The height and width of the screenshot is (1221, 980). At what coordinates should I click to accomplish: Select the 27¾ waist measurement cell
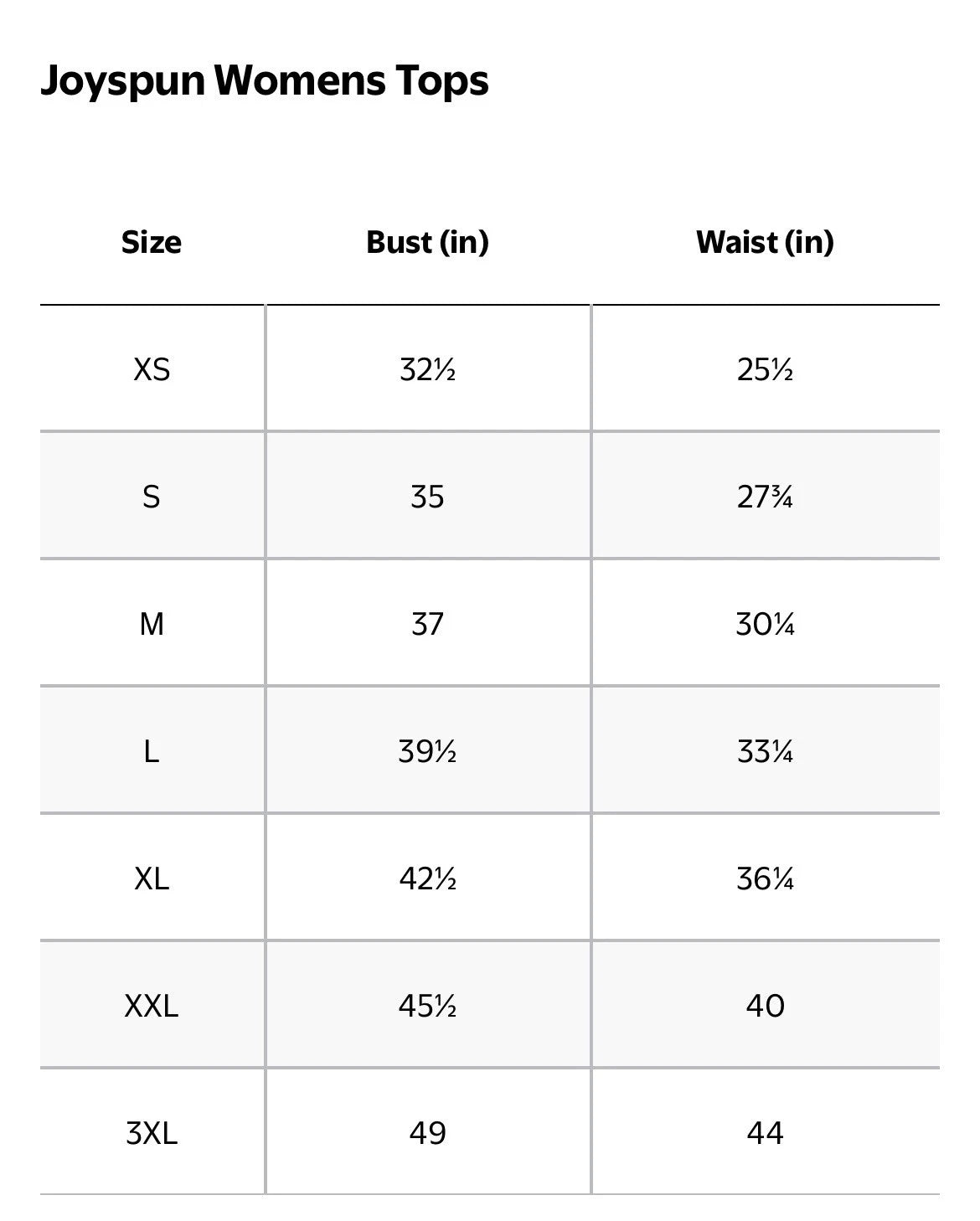pos(765,497)
